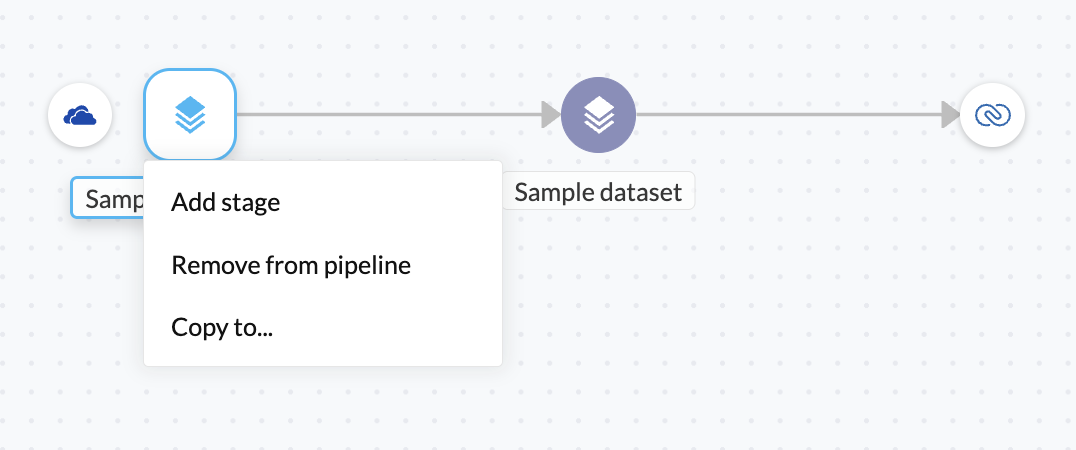Choose Add stage from the context menu
This screenshot has width=1076, height=450.
point(226,203)
